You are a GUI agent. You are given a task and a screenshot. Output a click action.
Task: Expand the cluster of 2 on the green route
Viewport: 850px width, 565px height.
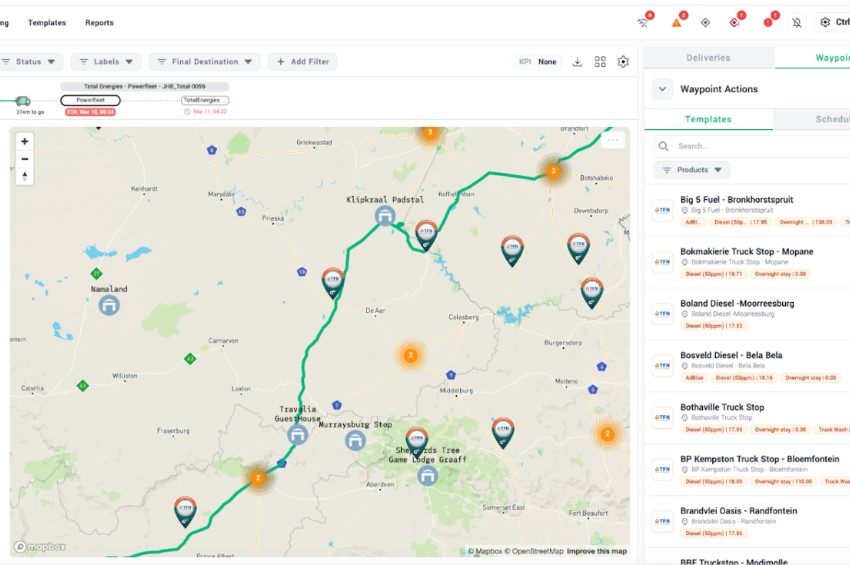tap(258, 478)
